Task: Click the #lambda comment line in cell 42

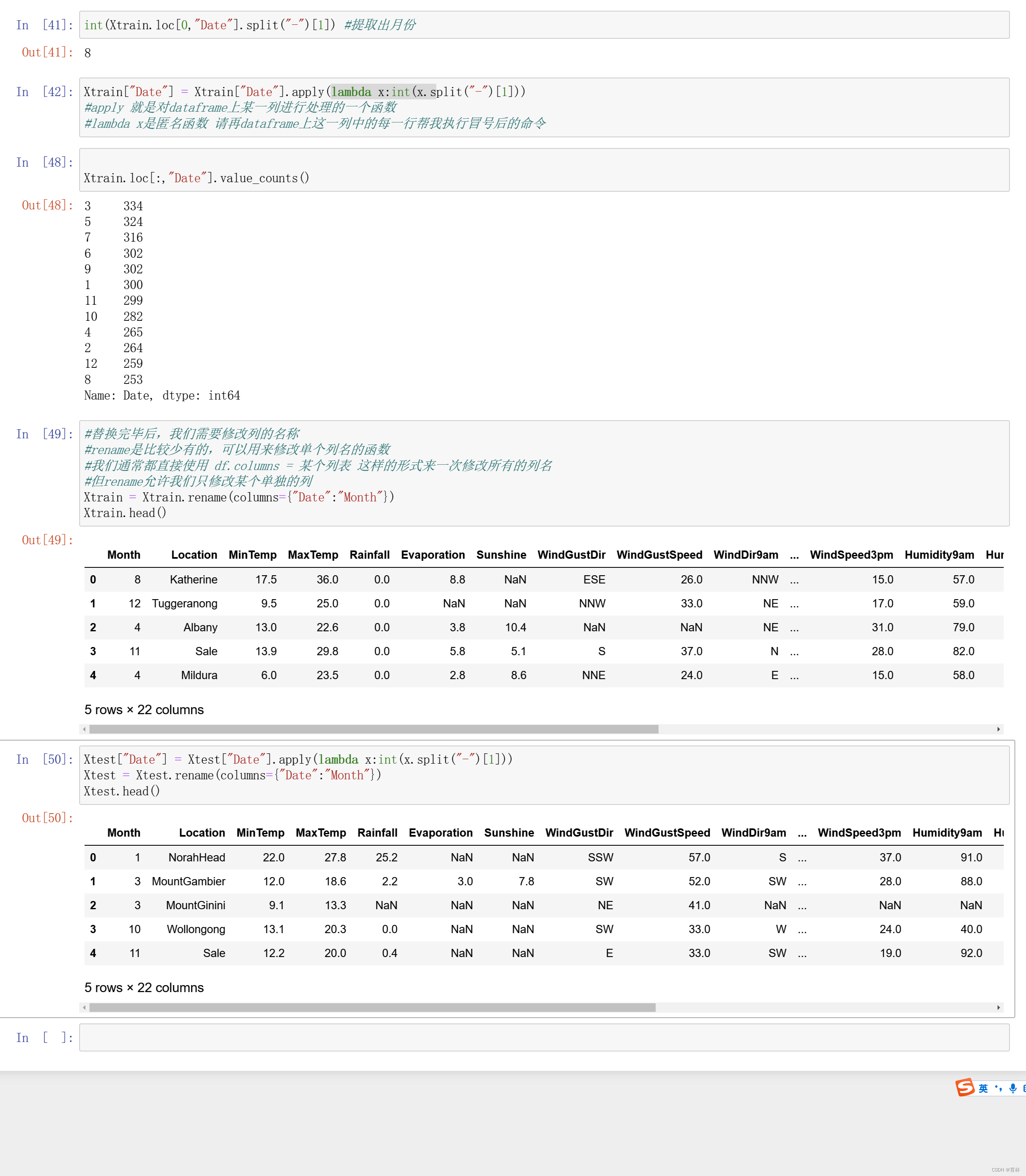Action: (315, 124)
